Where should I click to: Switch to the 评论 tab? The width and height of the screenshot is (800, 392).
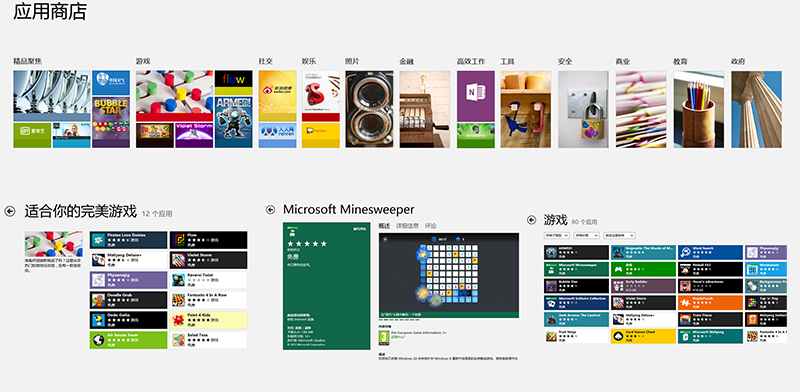click(431, 226)
